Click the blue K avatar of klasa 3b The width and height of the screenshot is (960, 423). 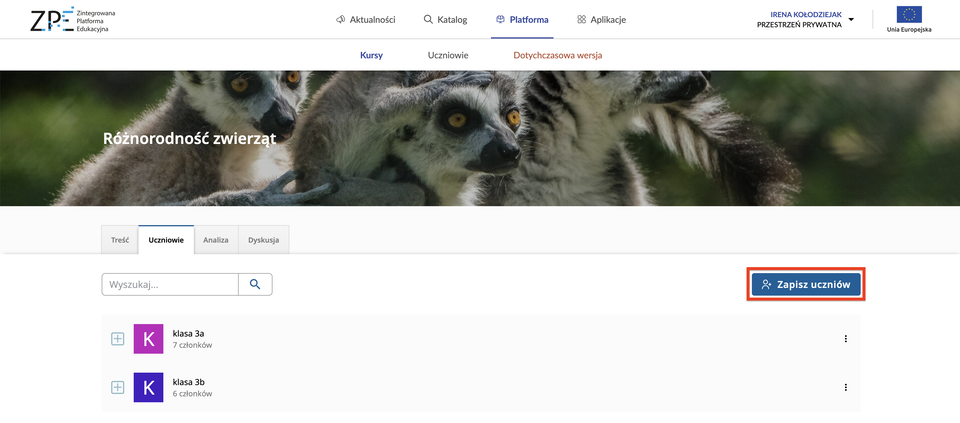pyautogui.click(x=148, y=387)
